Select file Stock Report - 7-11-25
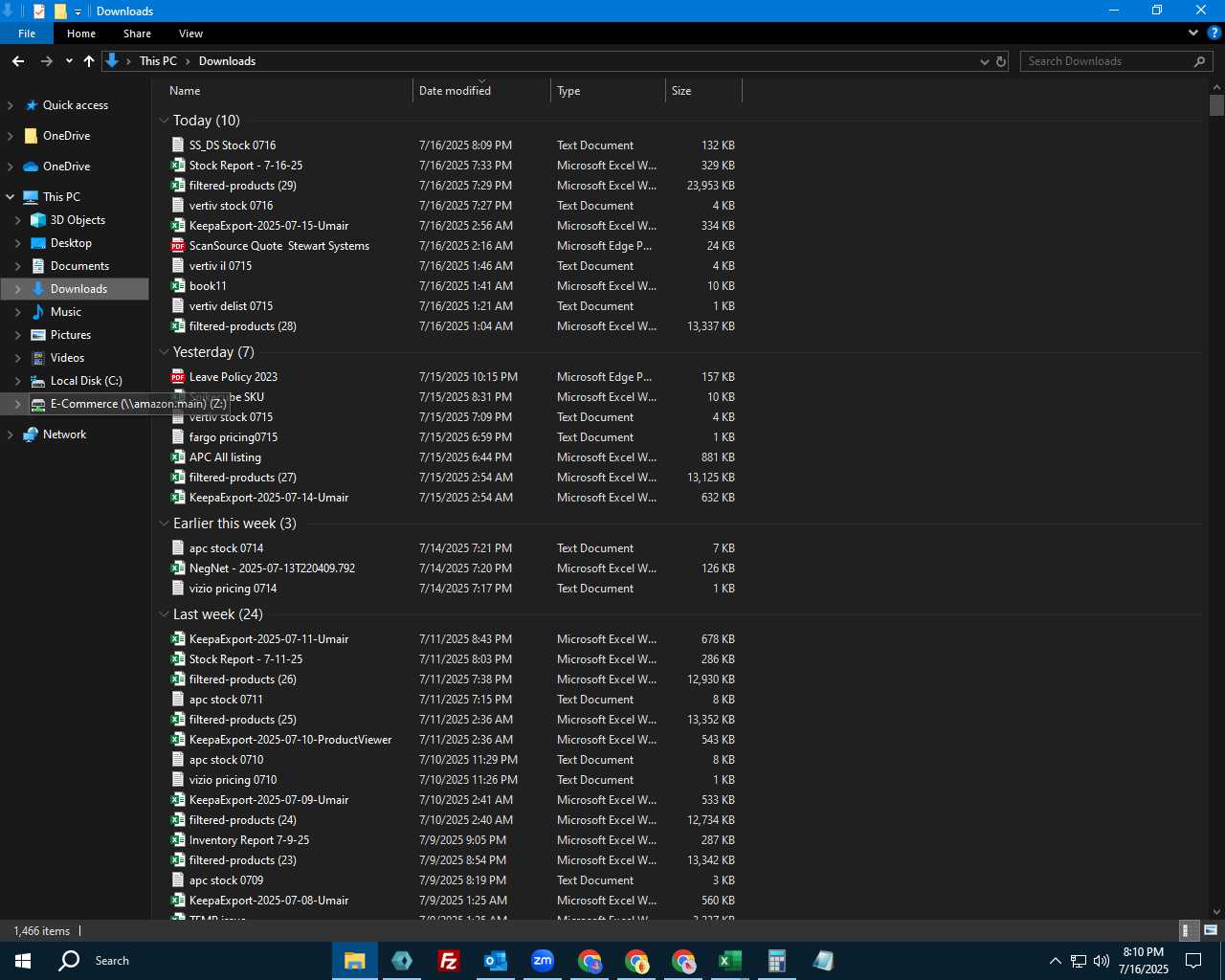This screenshot has width=1225, height=980. (x=246, y=659)
